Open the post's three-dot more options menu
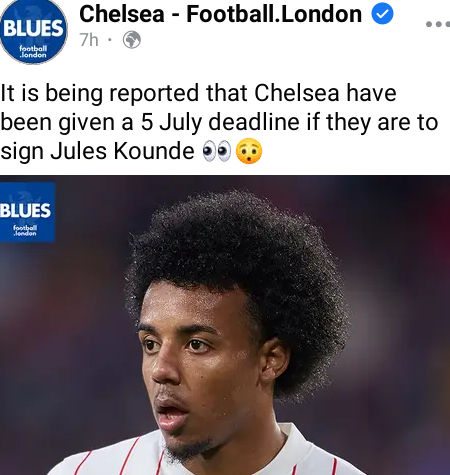The width and height of the screenshot is (450, 475). [438, 24]
